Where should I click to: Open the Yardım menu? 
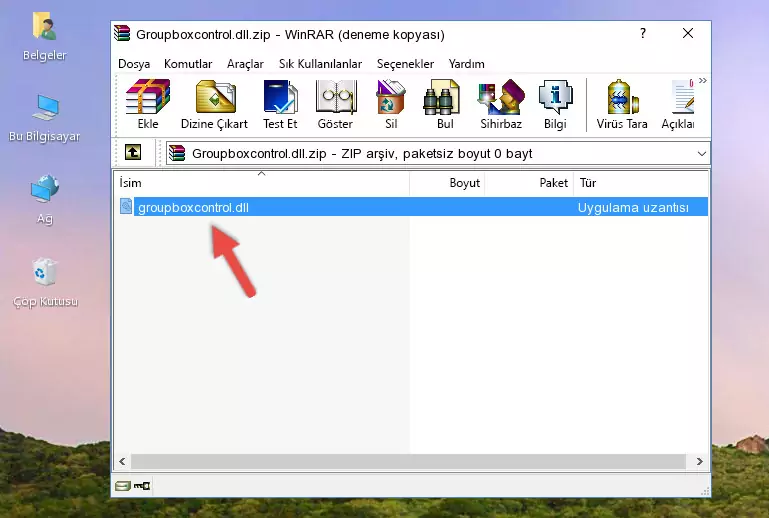(x=466, y=64)
